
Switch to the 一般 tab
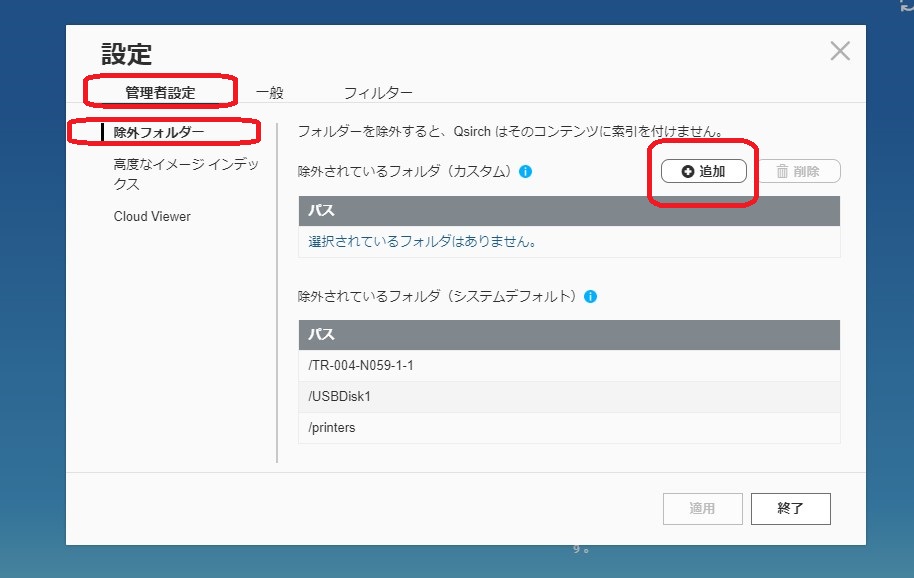269,93
